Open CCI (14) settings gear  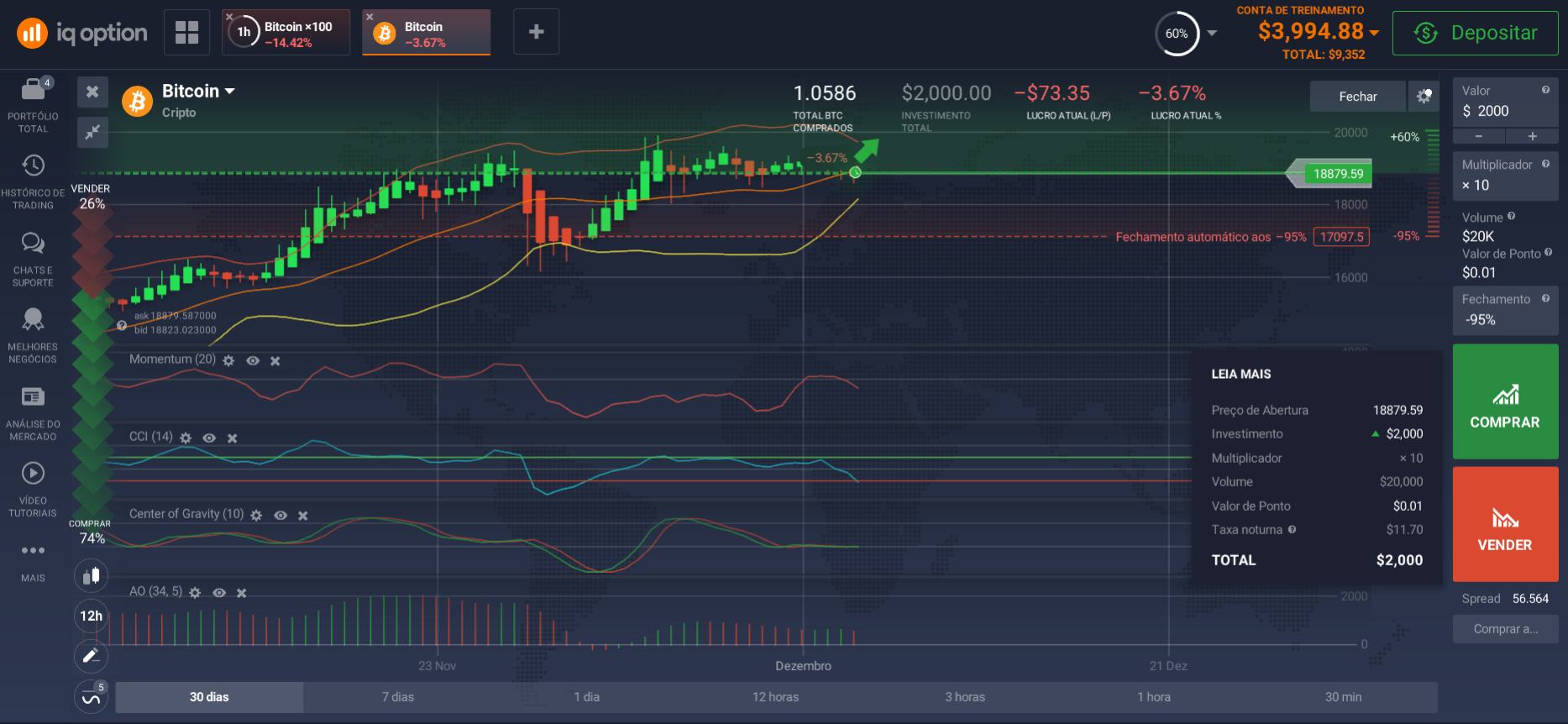186,438
